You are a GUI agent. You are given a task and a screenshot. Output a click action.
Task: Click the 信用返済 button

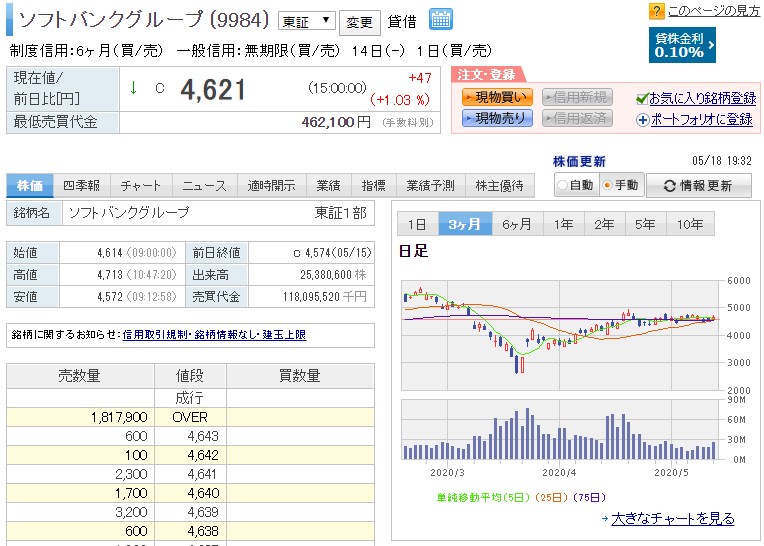coord(577,118)
